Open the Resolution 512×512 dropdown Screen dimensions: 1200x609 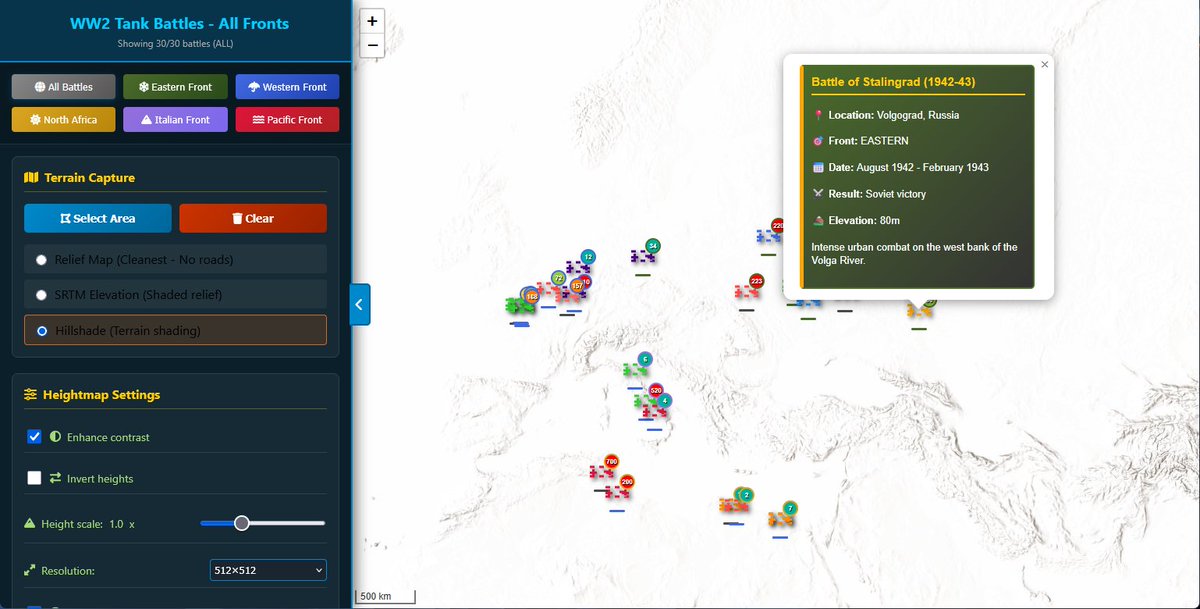coord(268,570)
